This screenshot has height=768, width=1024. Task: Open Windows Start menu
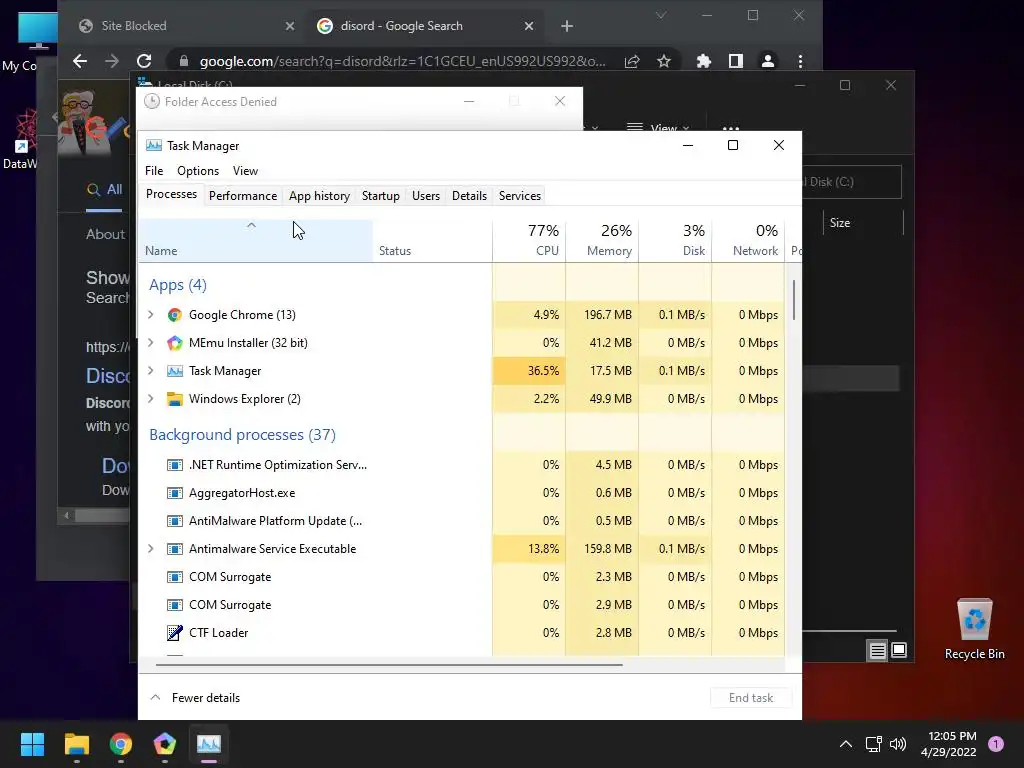(x=32, y=744)
